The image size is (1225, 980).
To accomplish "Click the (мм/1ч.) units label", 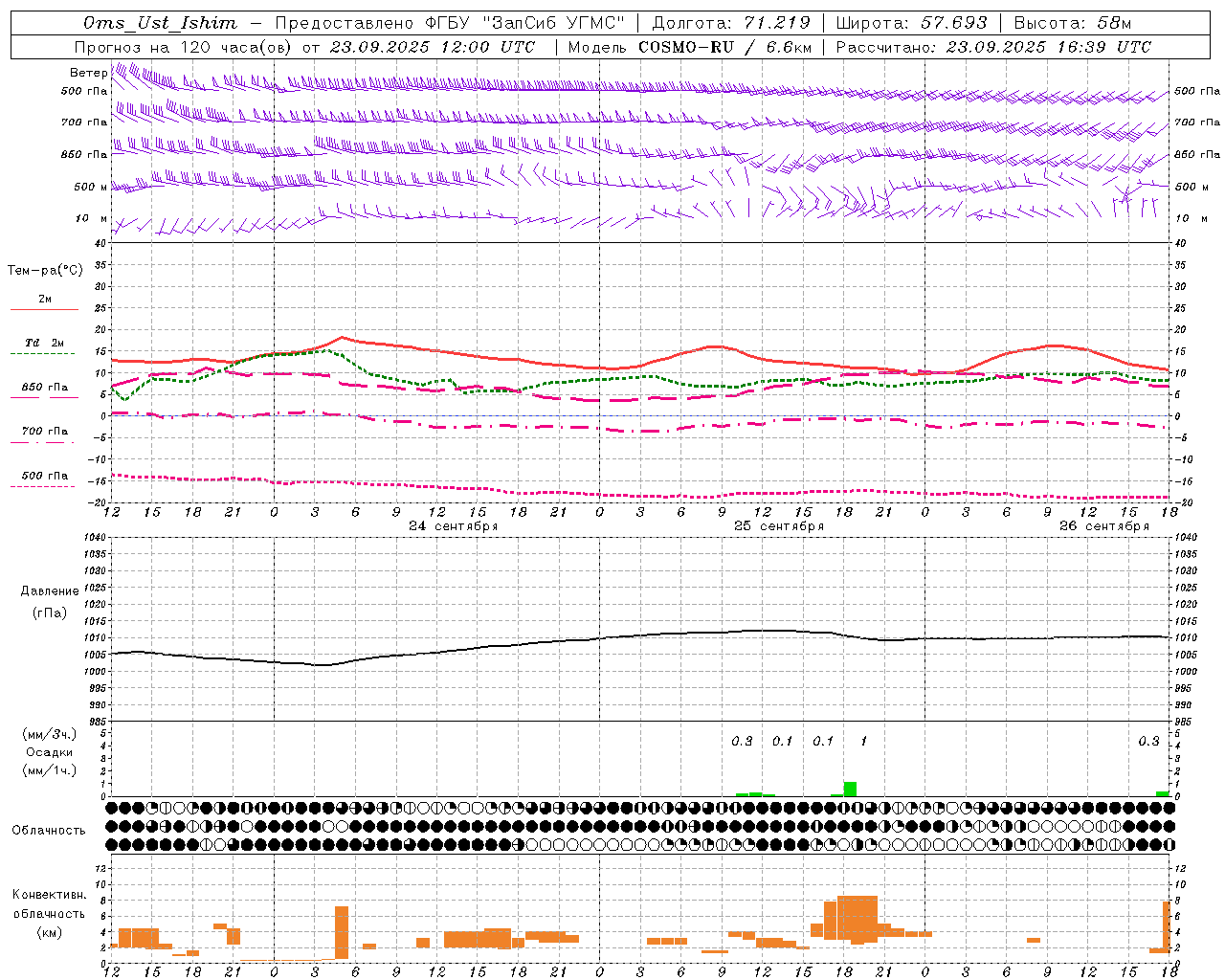I will tap(50, 770).
